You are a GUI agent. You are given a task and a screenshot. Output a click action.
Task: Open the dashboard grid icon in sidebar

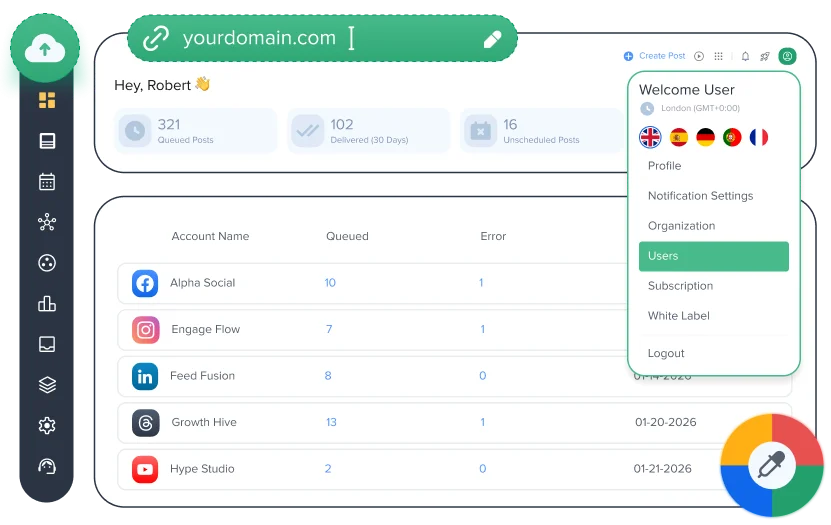coord(47,100)
